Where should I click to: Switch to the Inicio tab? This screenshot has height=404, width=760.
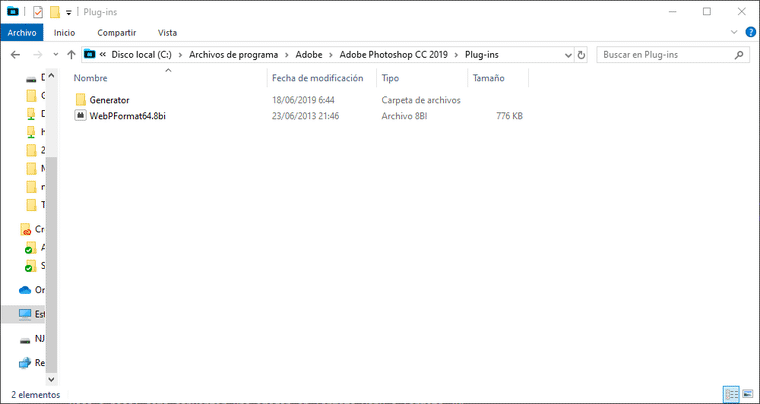pyautogui.click(x=64, y=33)
